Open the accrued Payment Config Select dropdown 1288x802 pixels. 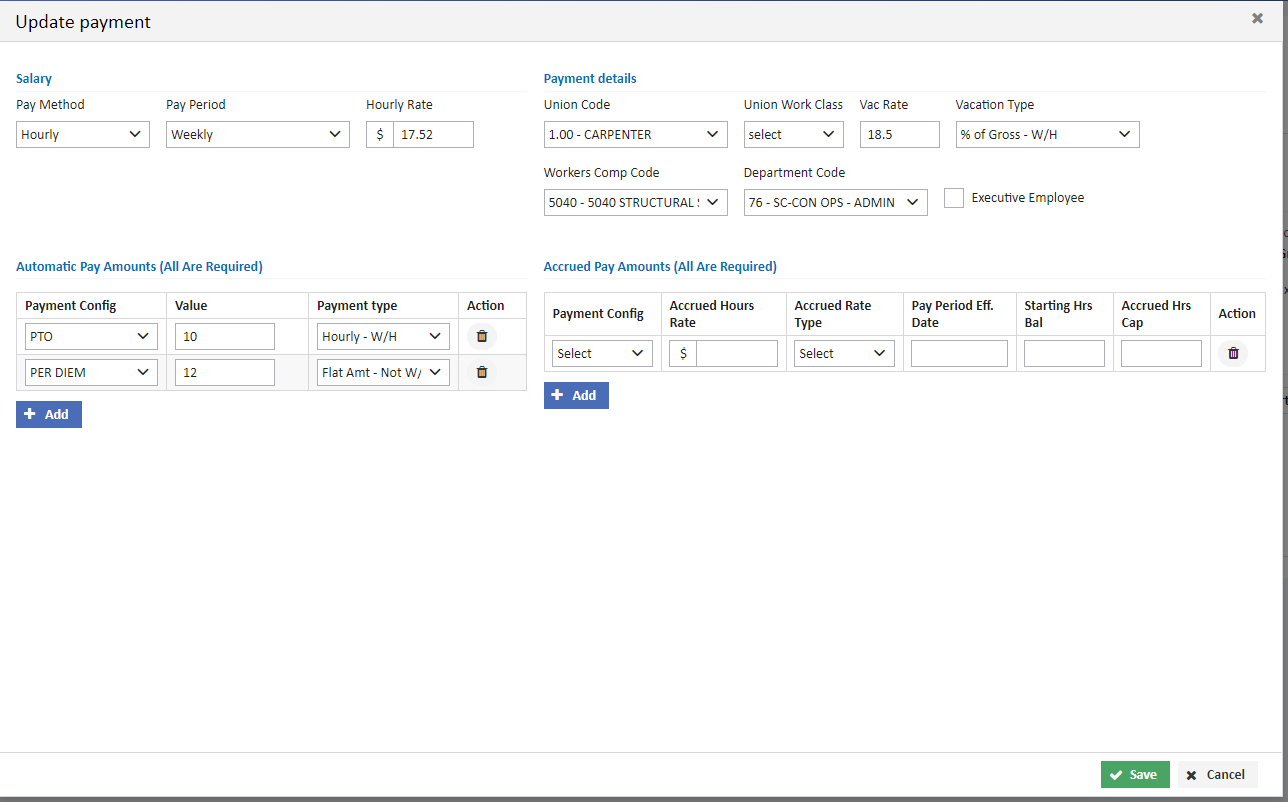(x=603, y=353)
